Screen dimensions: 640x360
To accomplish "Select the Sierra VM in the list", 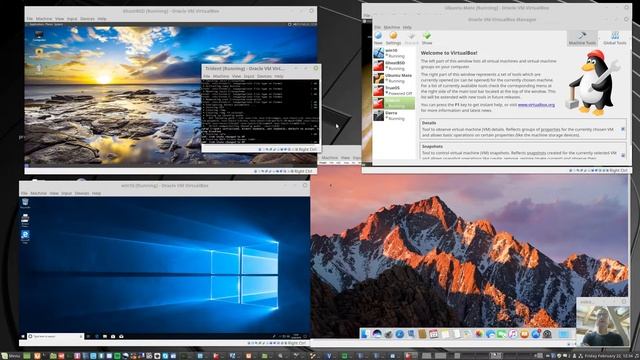I will tap(394, 116).
